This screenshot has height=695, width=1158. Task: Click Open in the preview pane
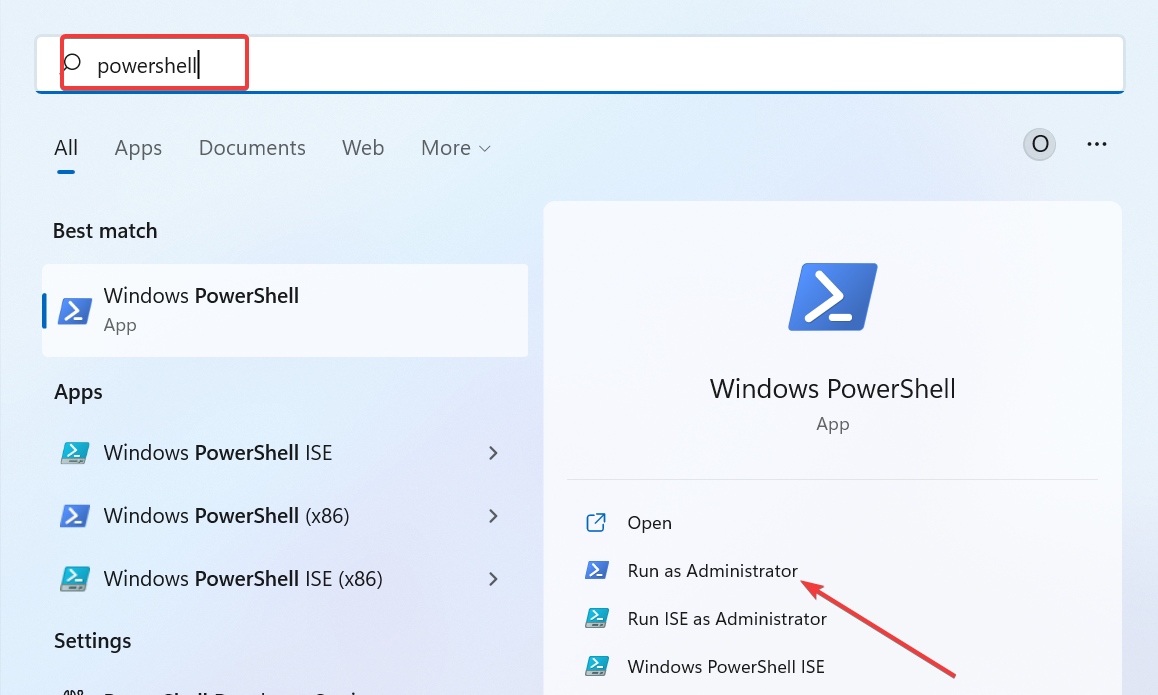649,523
